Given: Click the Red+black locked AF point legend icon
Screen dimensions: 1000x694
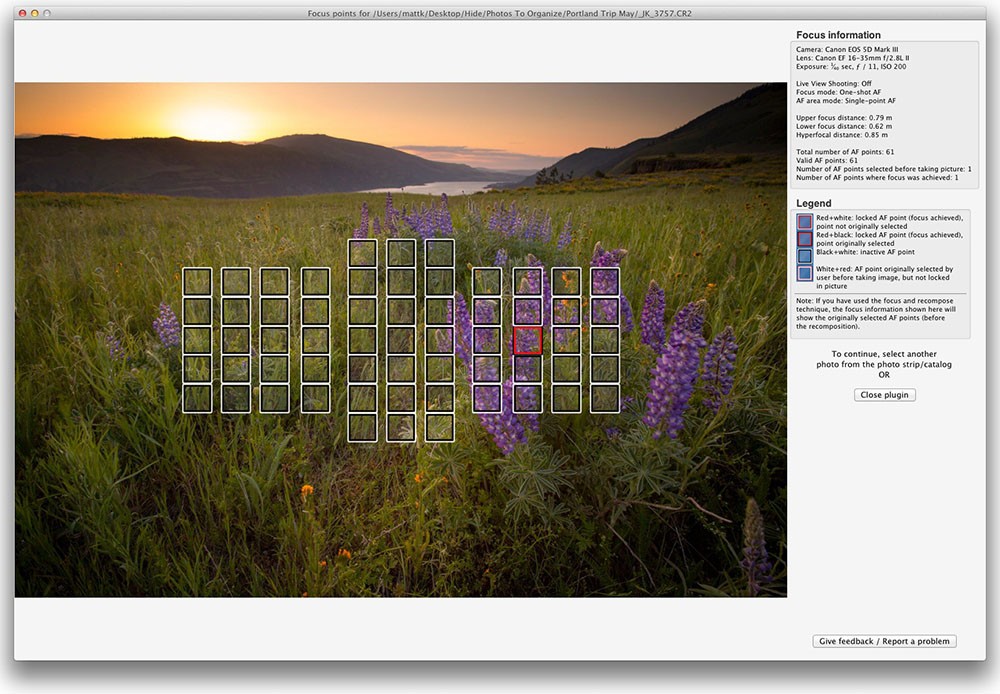Looking at the screenshot, I should pos(805,238).
